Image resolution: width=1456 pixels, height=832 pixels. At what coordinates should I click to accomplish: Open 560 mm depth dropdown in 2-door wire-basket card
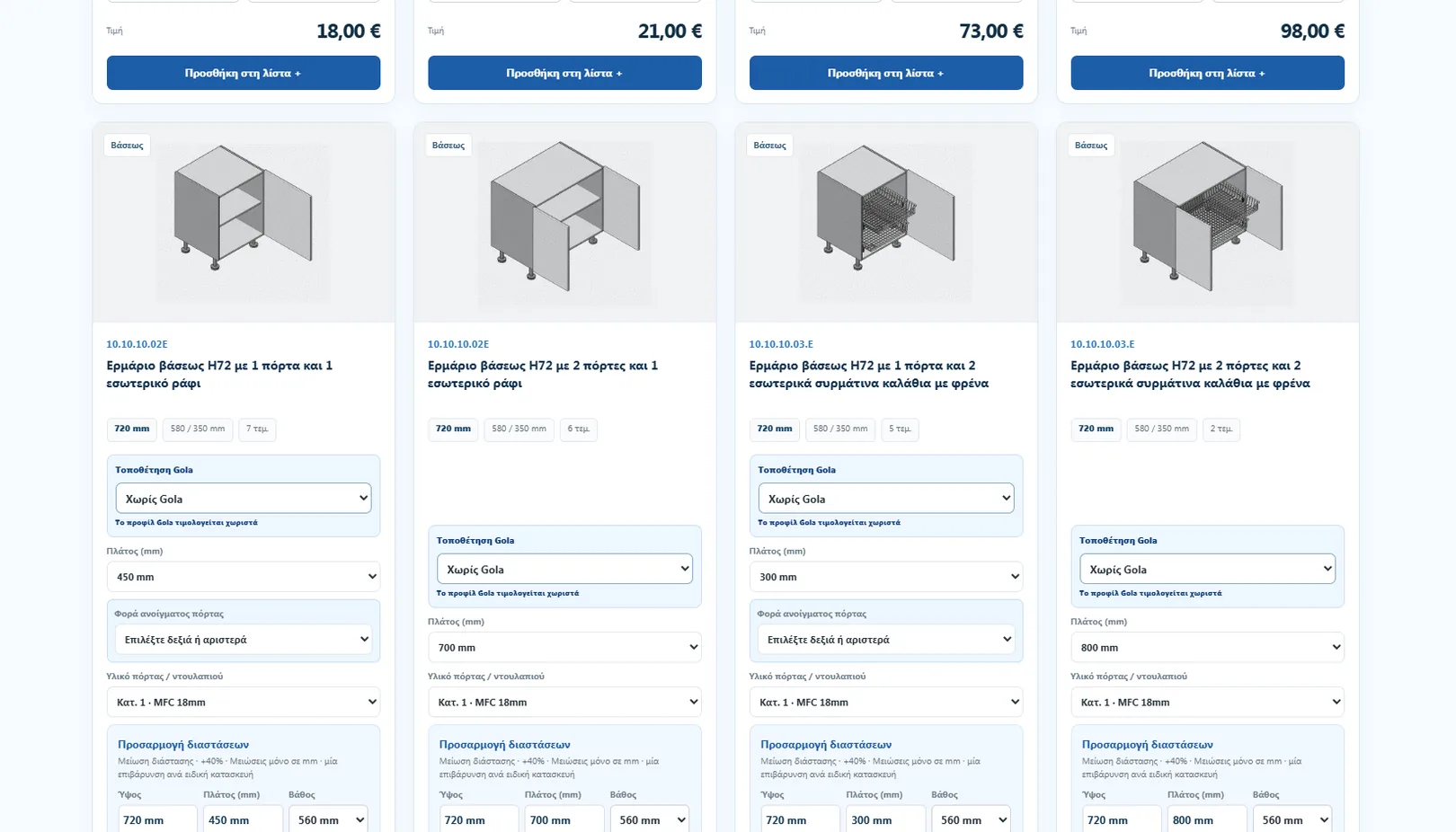pos(1292,819)
